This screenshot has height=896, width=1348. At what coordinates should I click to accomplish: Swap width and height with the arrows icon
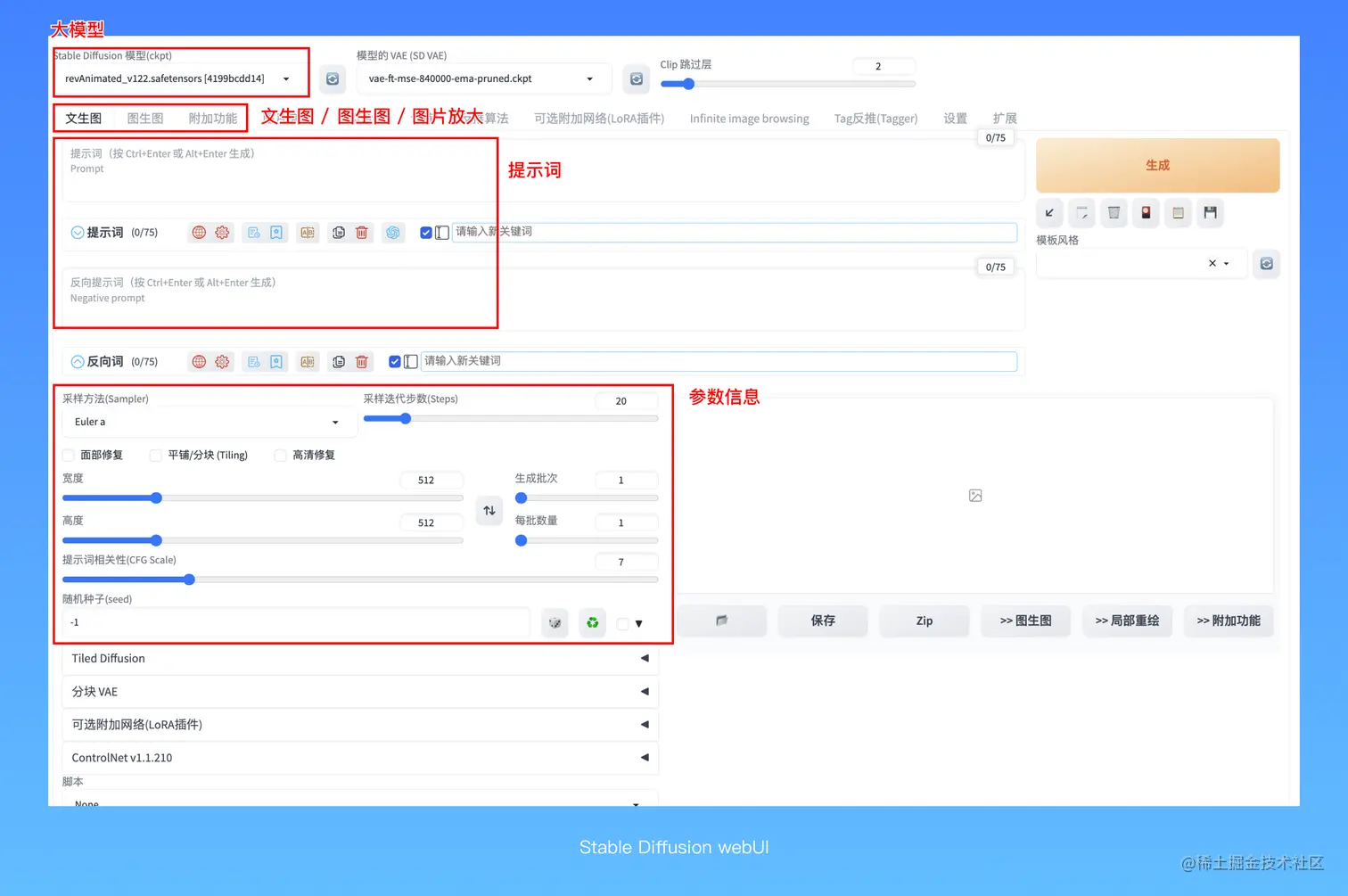pyautogui.click(x=489, y=510)
